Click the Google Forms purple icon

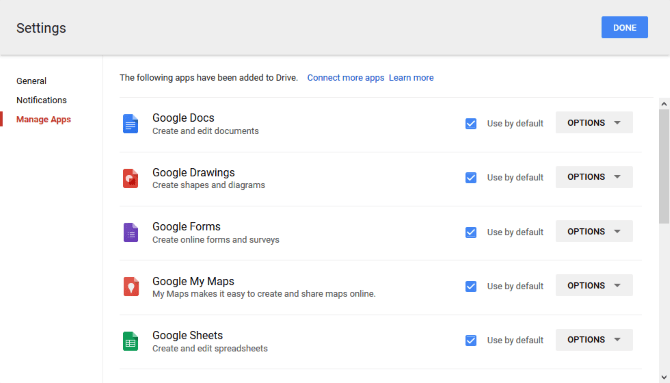click(x=130, y=233)
